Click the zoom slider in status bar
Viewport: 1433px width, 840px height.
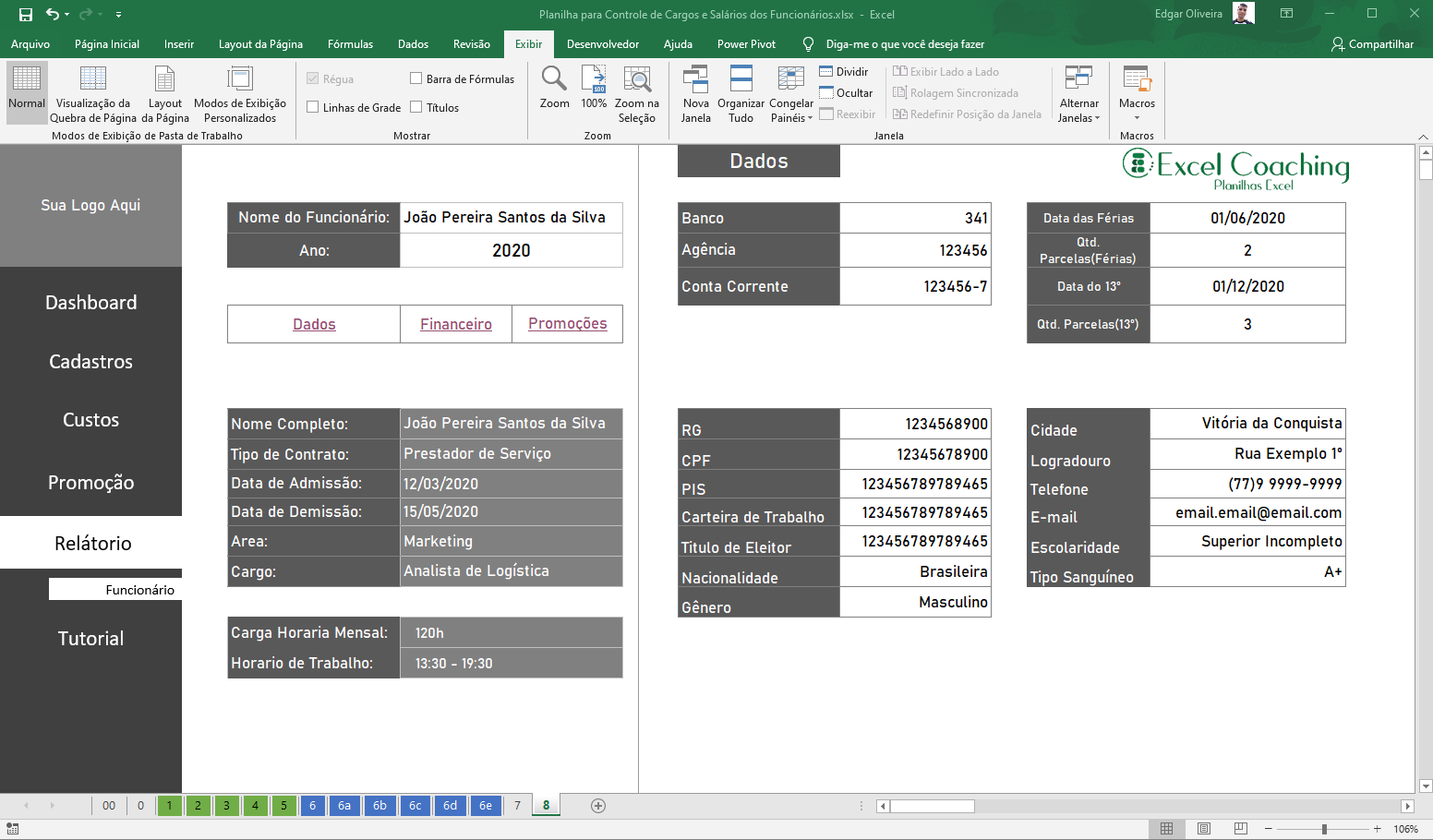[1324, 829]
